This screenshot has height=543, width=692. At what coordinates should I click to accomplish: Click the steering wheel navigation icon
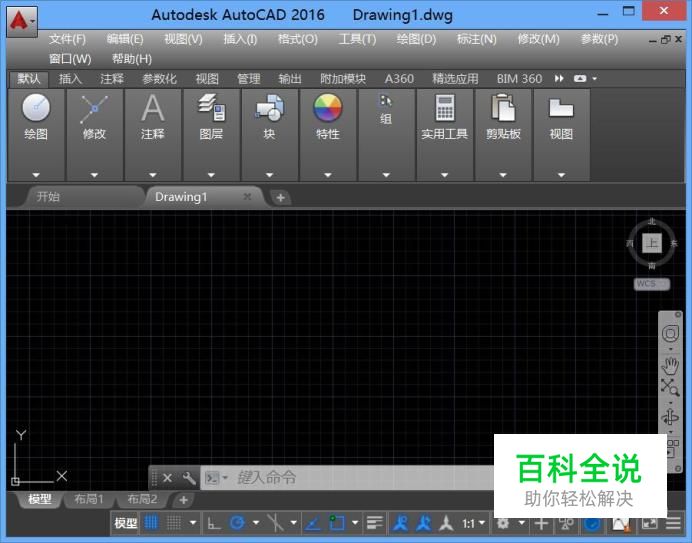670,334
